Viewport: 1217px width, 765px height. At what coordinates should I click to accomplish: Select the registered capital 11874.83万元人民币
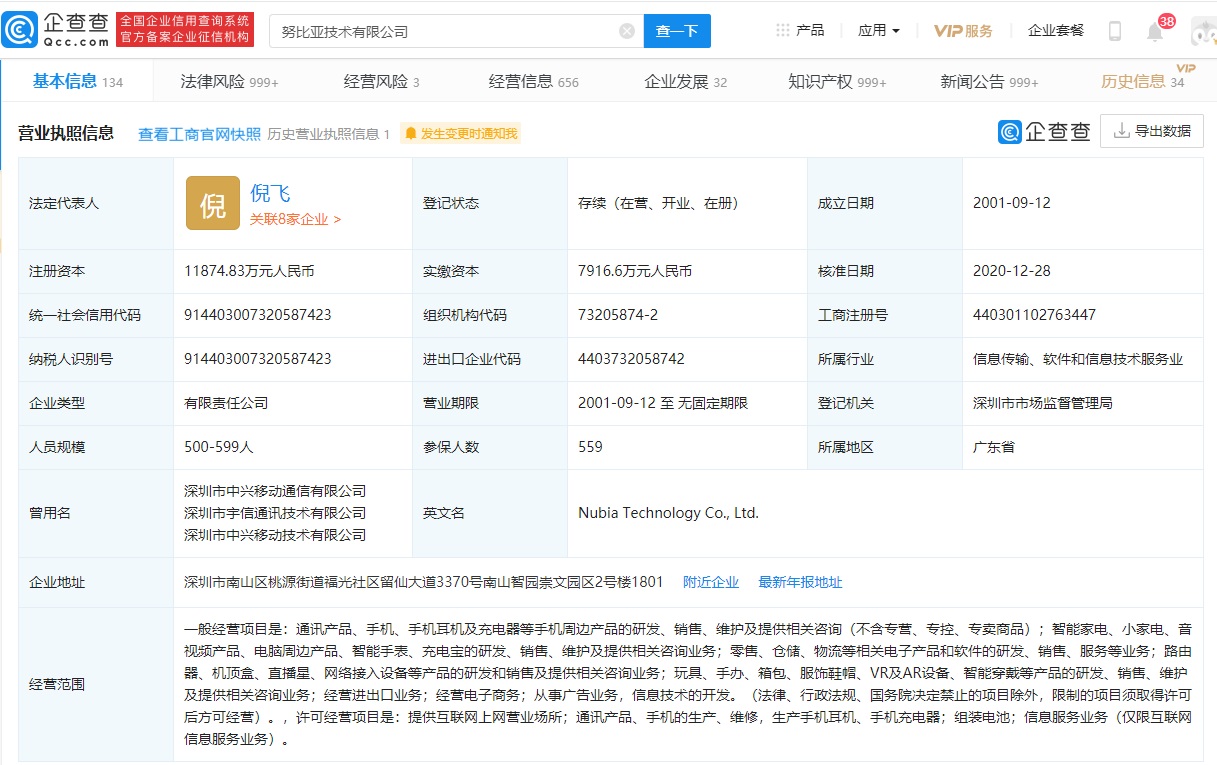coord(250,271)
